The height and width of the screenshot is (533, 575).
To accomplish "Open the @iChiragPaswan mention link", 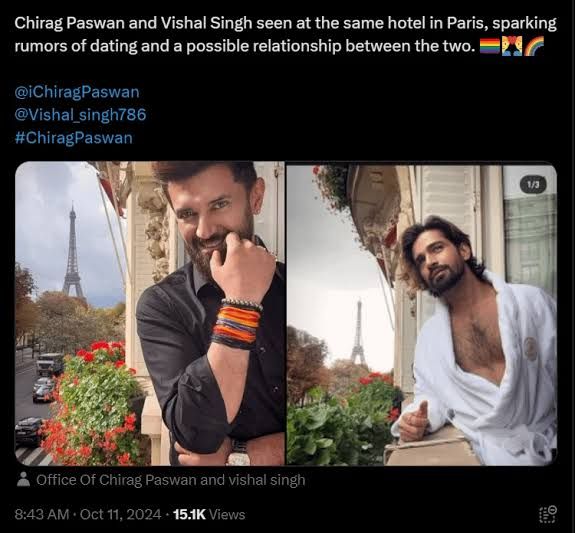I will tap(77, 92).
